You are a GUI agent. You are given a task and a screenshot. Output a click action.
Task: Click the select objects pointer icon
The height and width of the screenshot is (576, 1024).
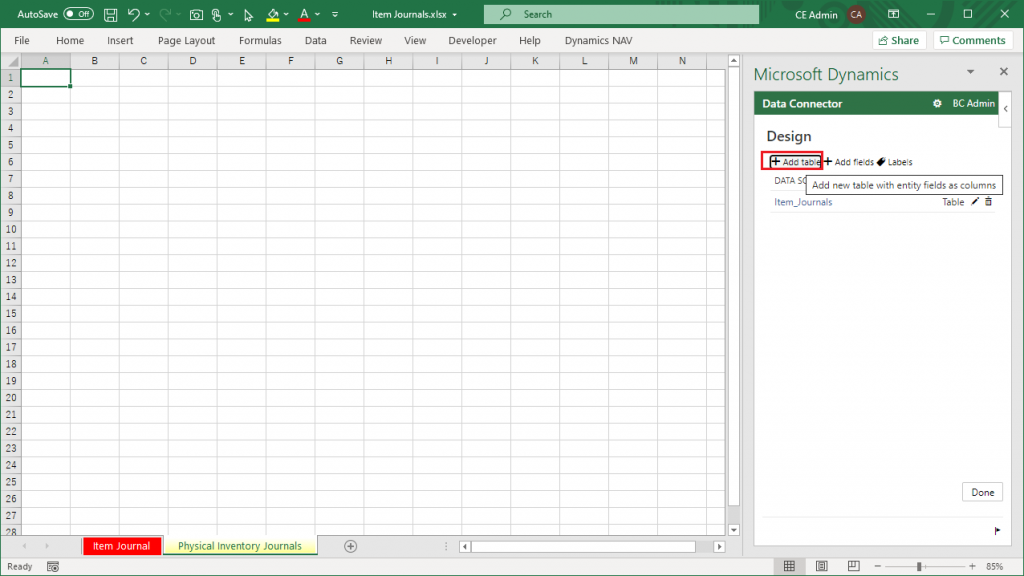pos(248,14)
